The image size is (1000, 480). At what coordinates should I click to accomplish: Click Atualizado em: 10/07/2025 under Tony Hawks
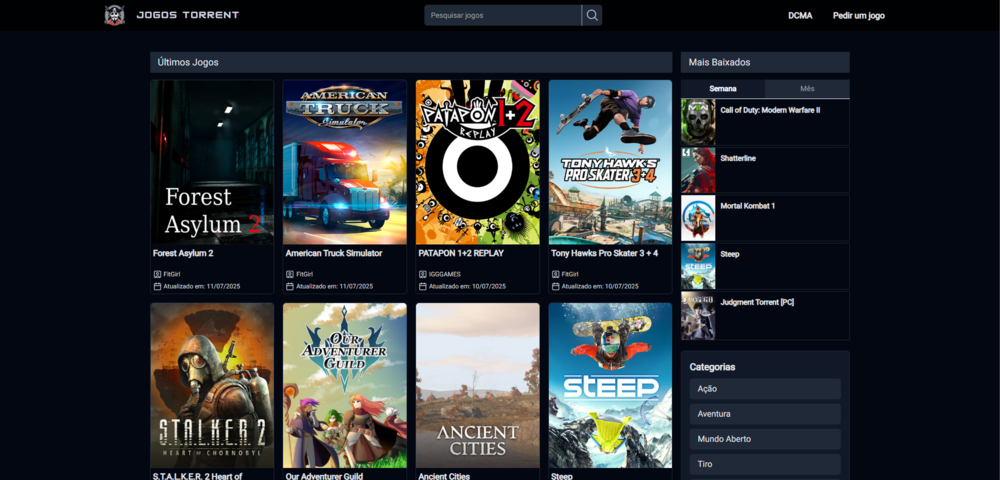[599, 286]
